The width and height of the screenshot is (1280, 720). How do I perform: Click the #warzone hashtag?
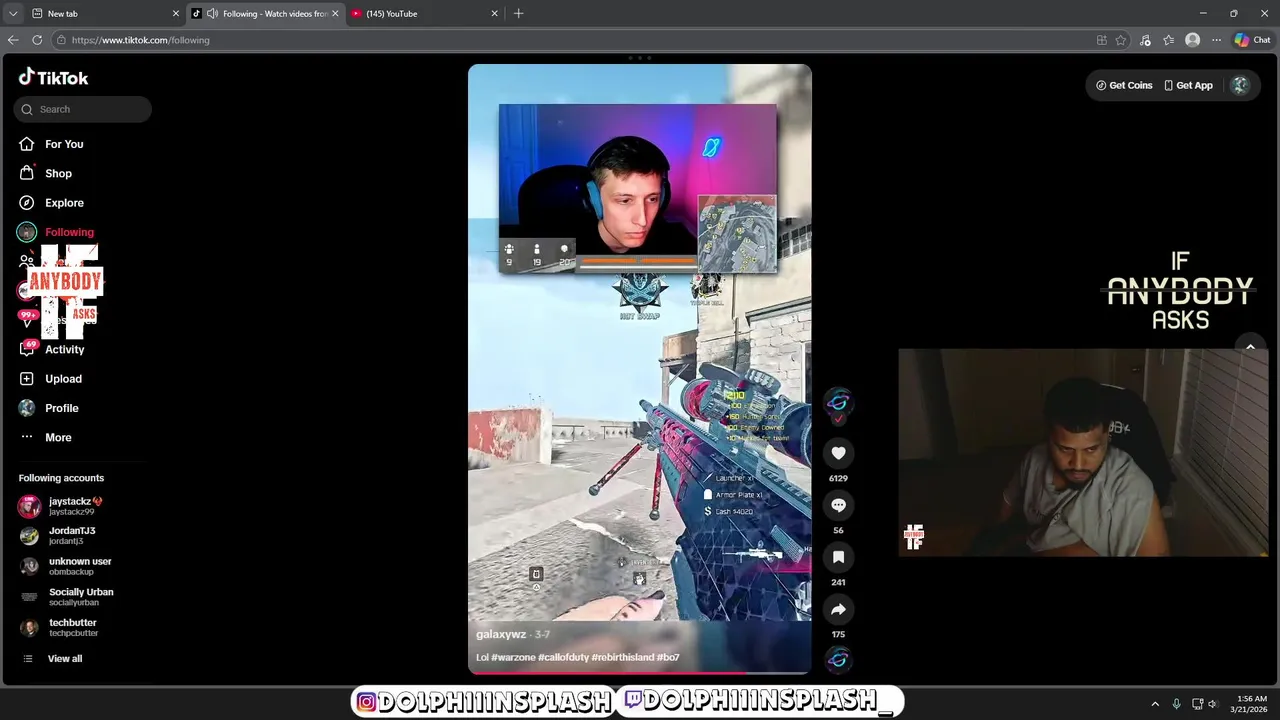(513, 657)
